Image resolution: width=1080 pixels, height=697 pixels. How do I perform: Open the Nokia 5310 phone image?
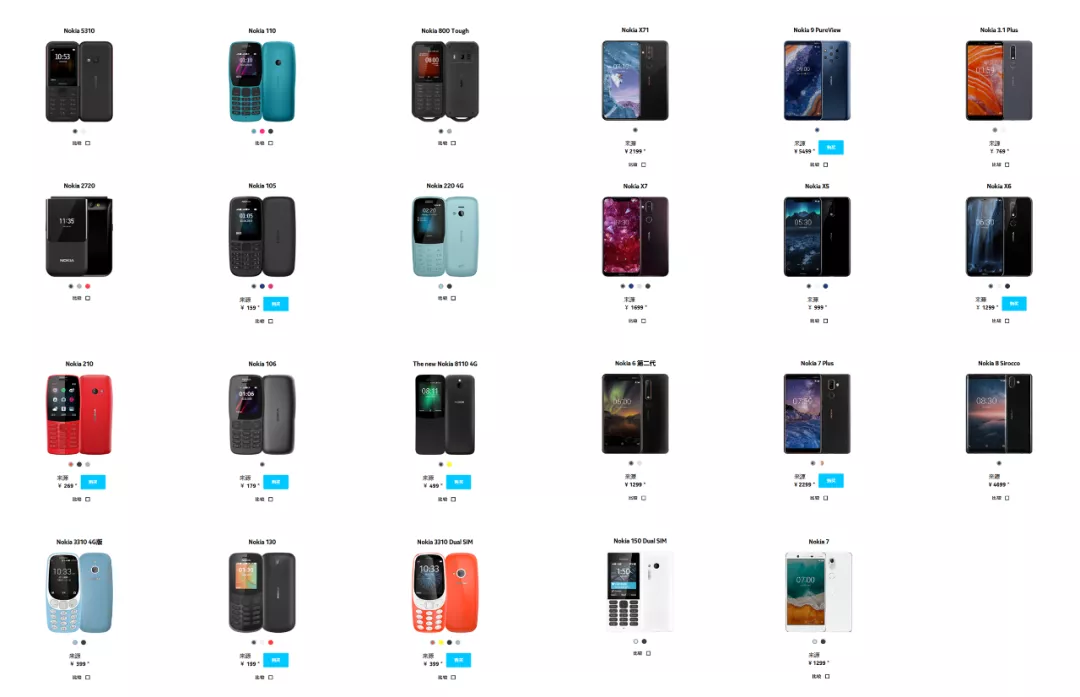[x=79, y=81]
